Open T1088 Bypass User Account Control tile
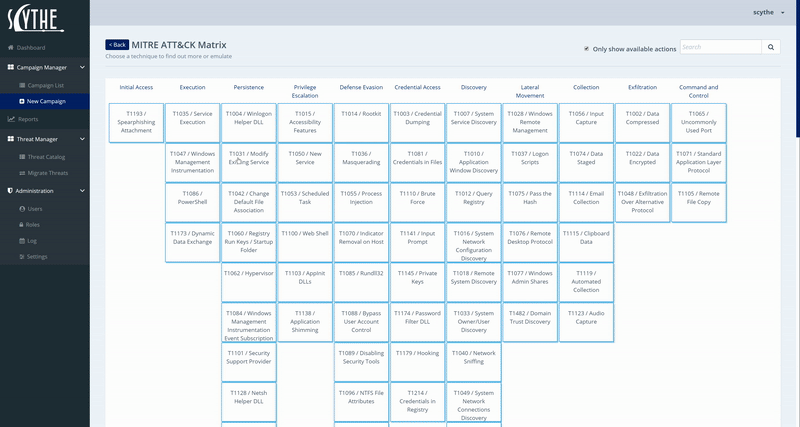This screenshot has height=427, width=800. [x=361, y=322]
